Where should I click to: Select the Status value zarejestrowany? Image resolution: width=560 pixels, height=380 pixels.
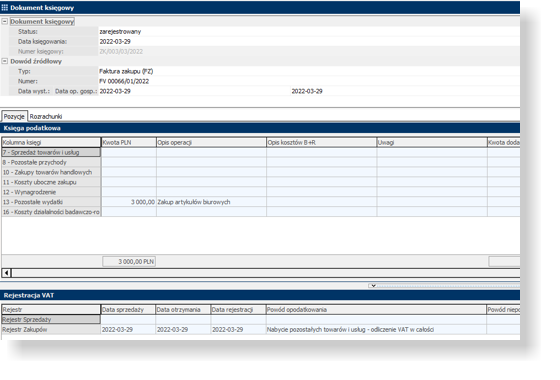[120, 31]
